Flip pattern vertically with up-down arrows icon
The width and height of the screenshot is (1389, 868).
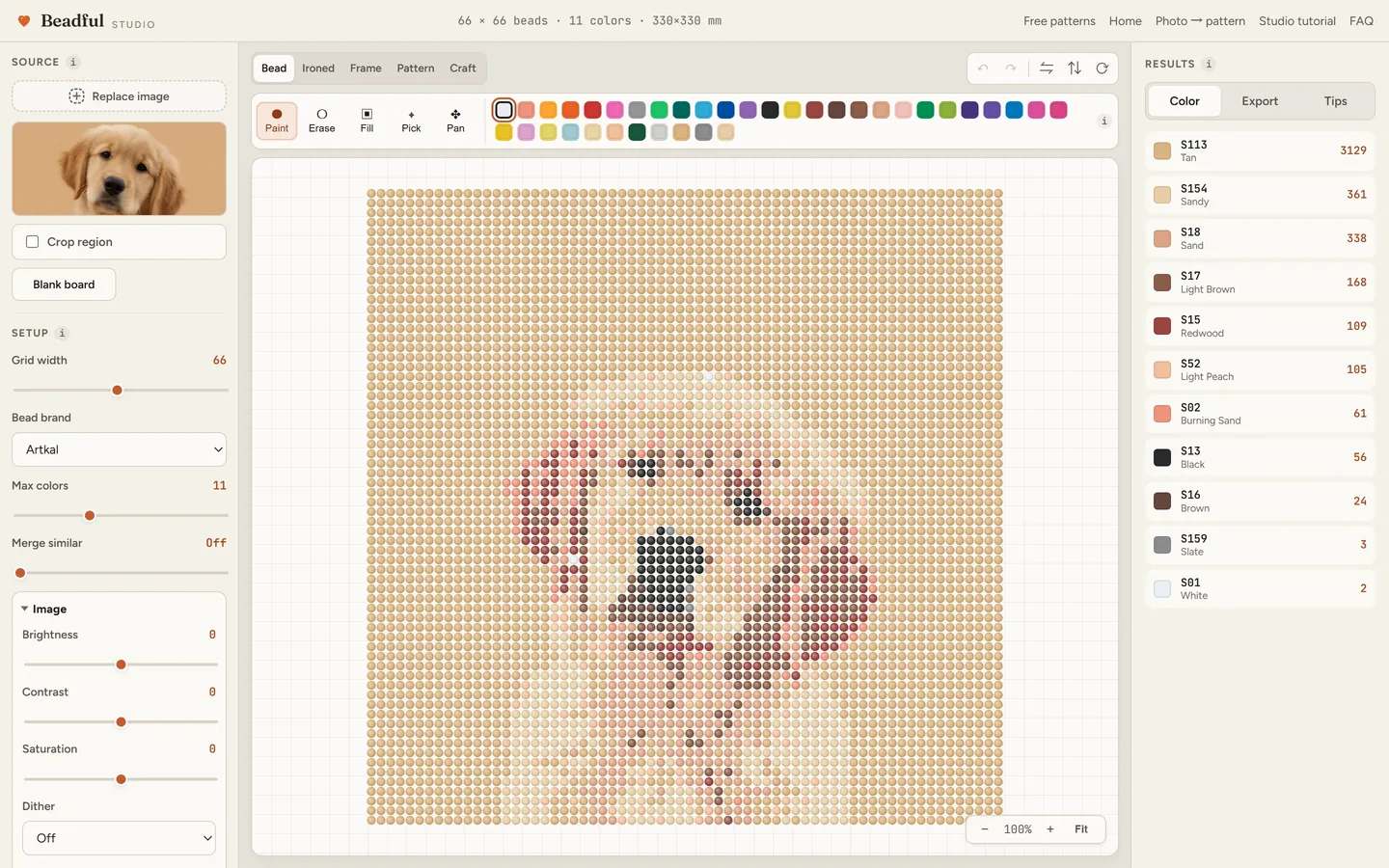click(x=1075, y=68)
